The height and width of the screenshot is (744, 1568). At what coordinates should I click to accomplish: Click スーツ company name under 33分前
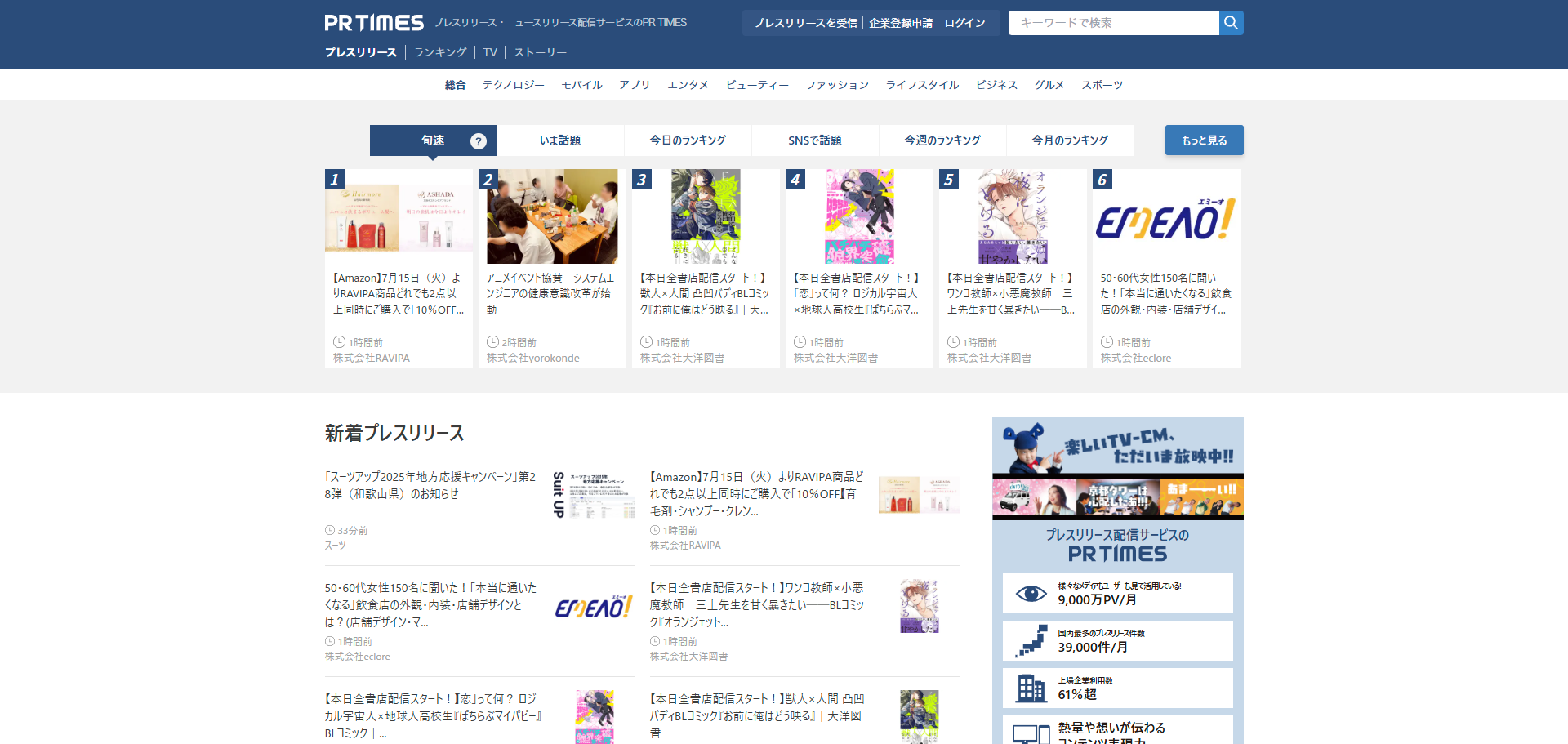click(x=336, y=546)
